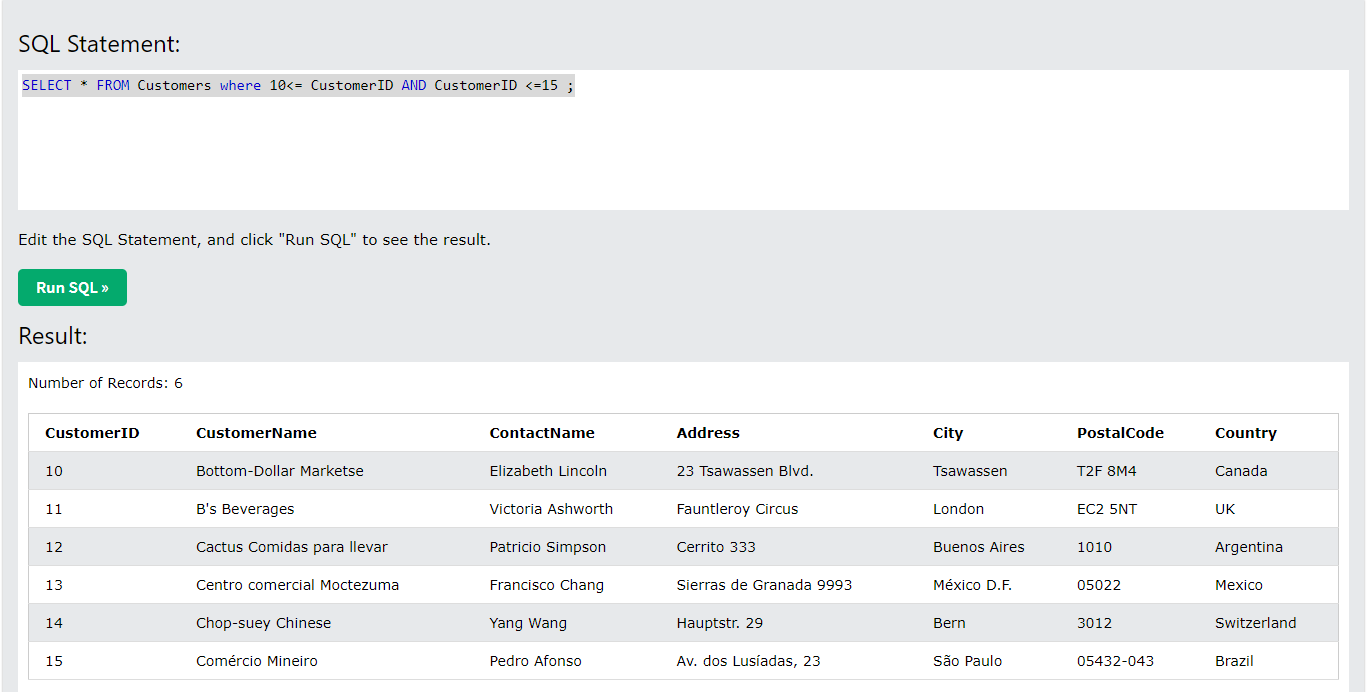Click postal code 05022
Viewport: 1371px width, 692px height.
click(x=1099, y=585)
